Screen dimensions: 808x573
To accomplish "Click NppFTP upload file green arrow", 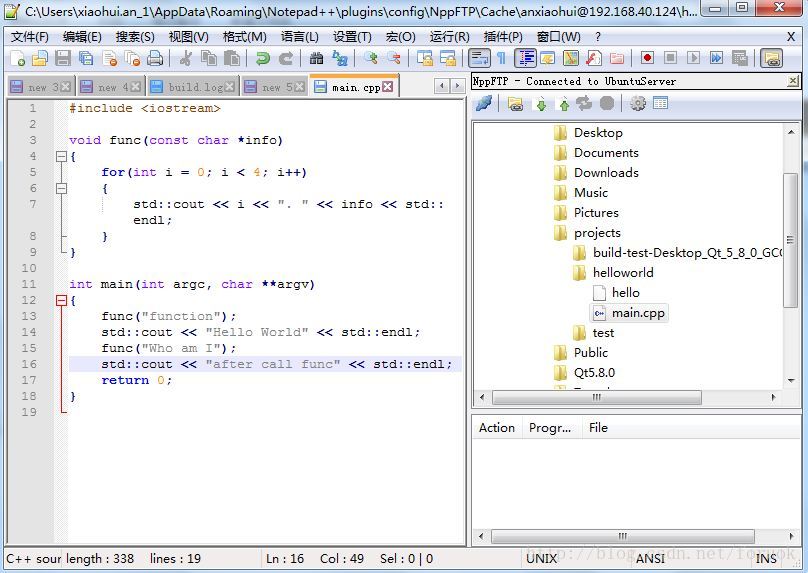I will click(x=563, y=103).
